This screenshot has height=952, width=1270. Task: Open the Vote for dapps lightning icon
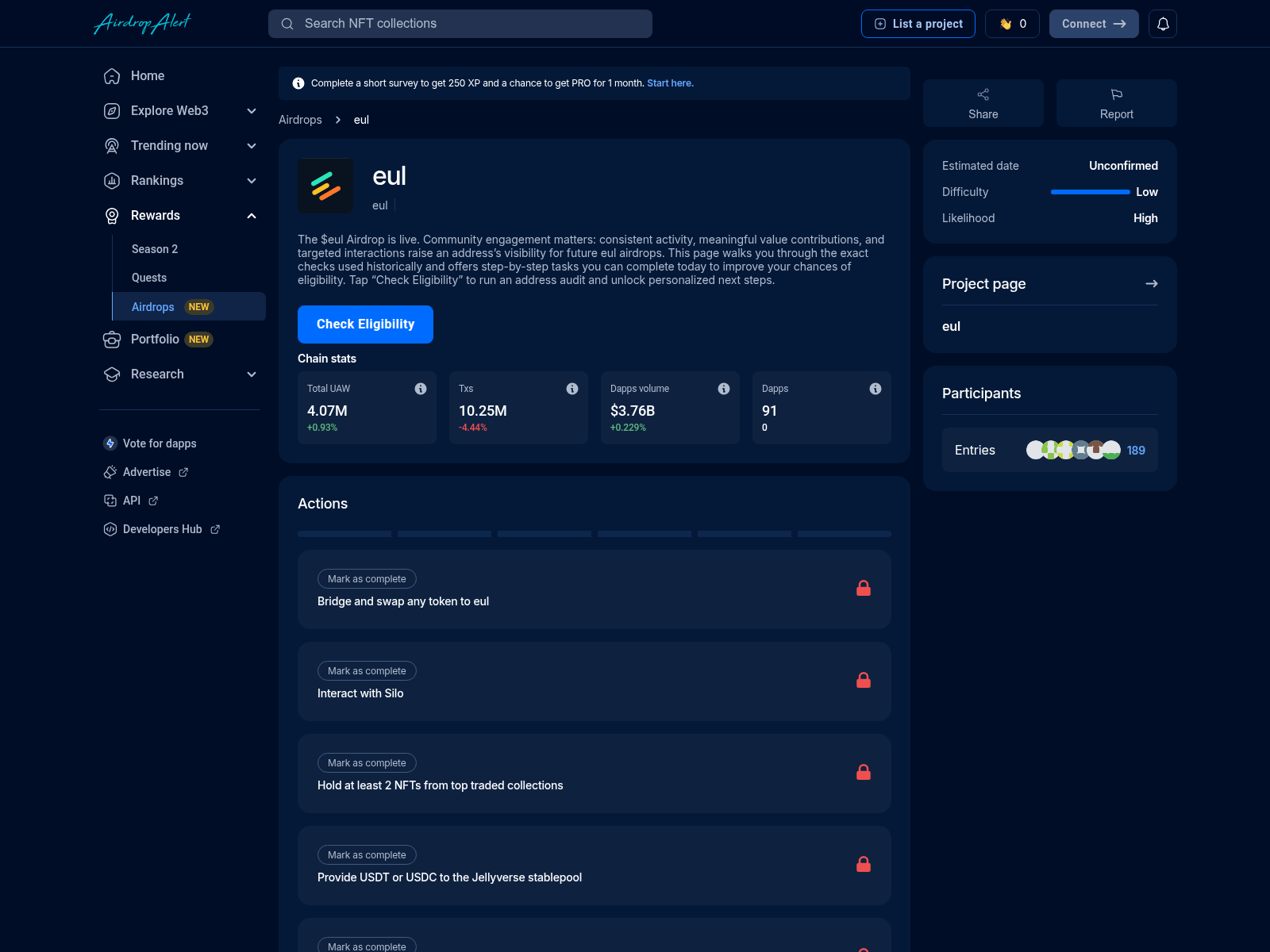(x=110, y=443)
